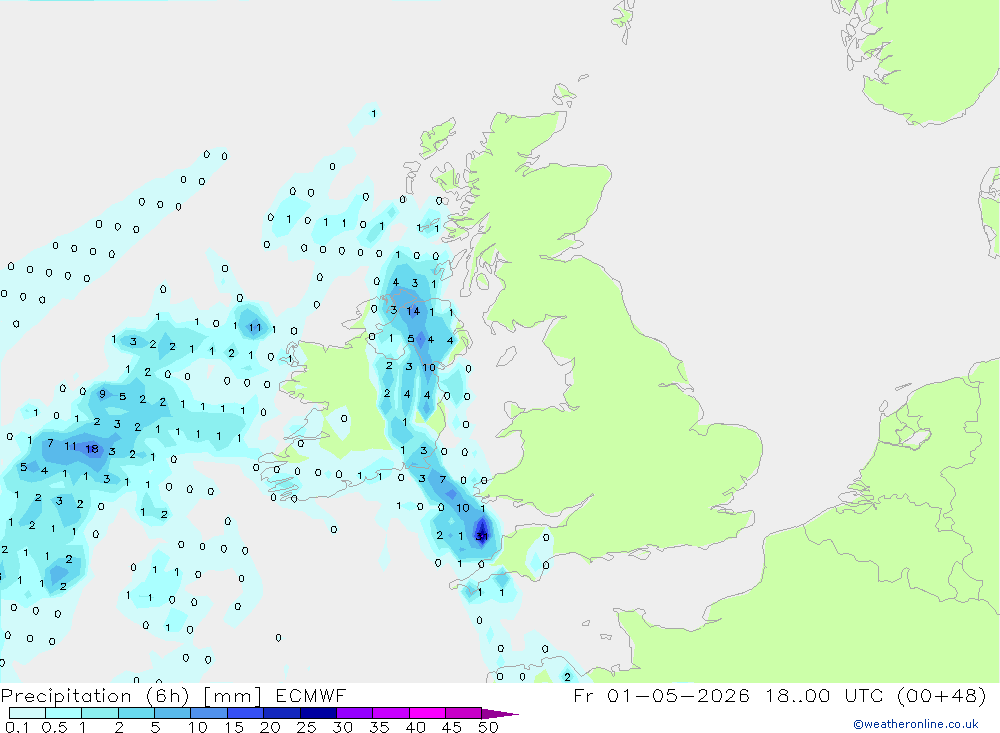Click the legend label '20'

coord(270,727)
